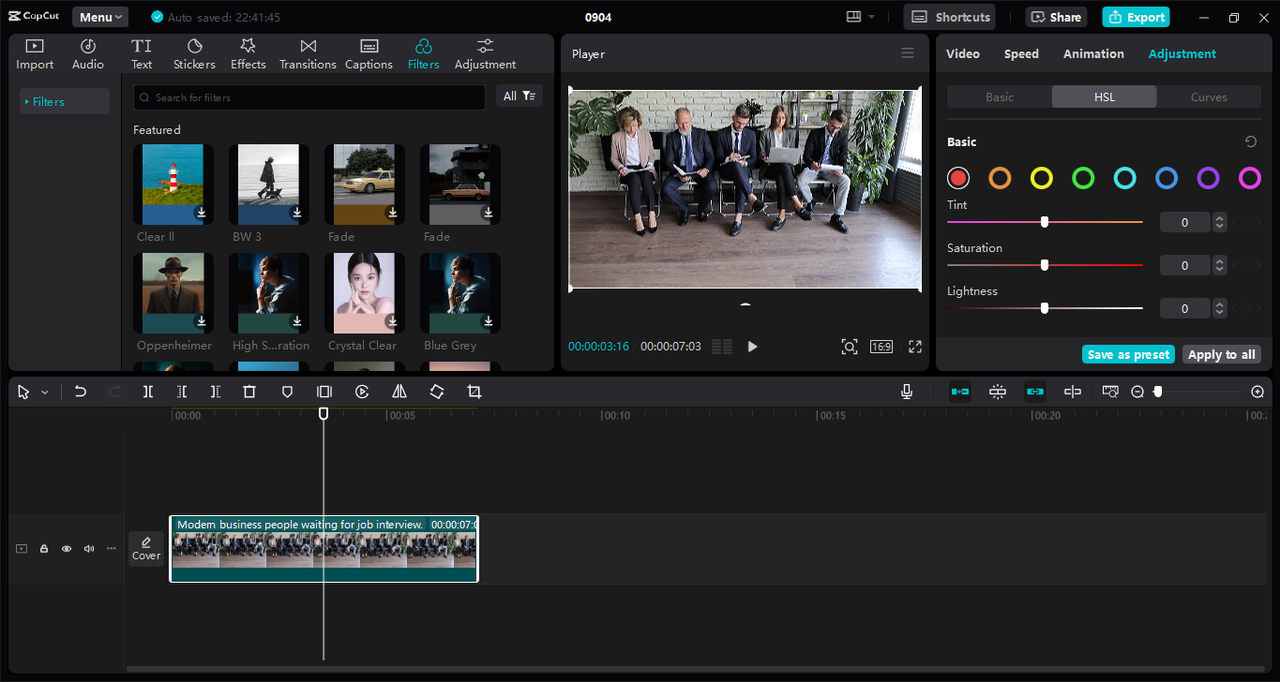
Task: Select the Oppenheimer filter thumbnail
Action: coord(173,293)
